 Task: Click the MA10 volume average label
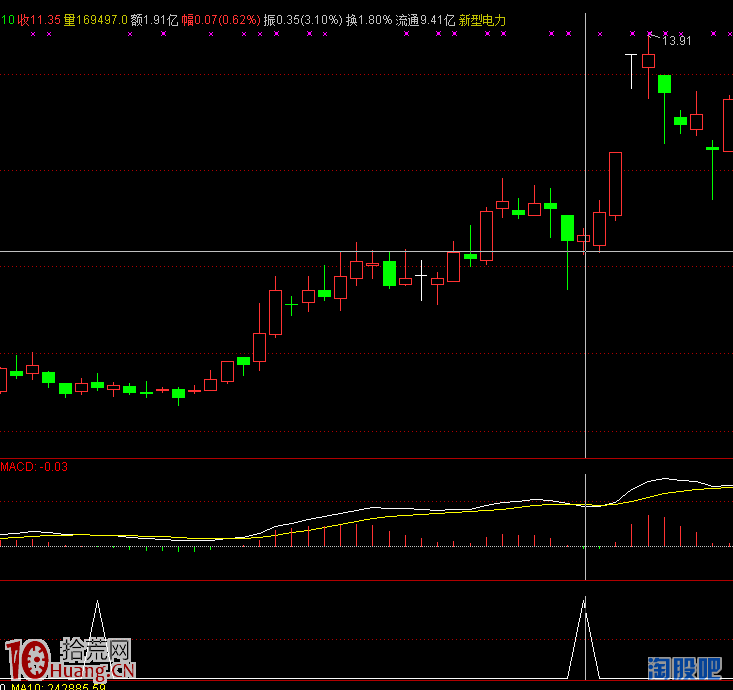58,687
